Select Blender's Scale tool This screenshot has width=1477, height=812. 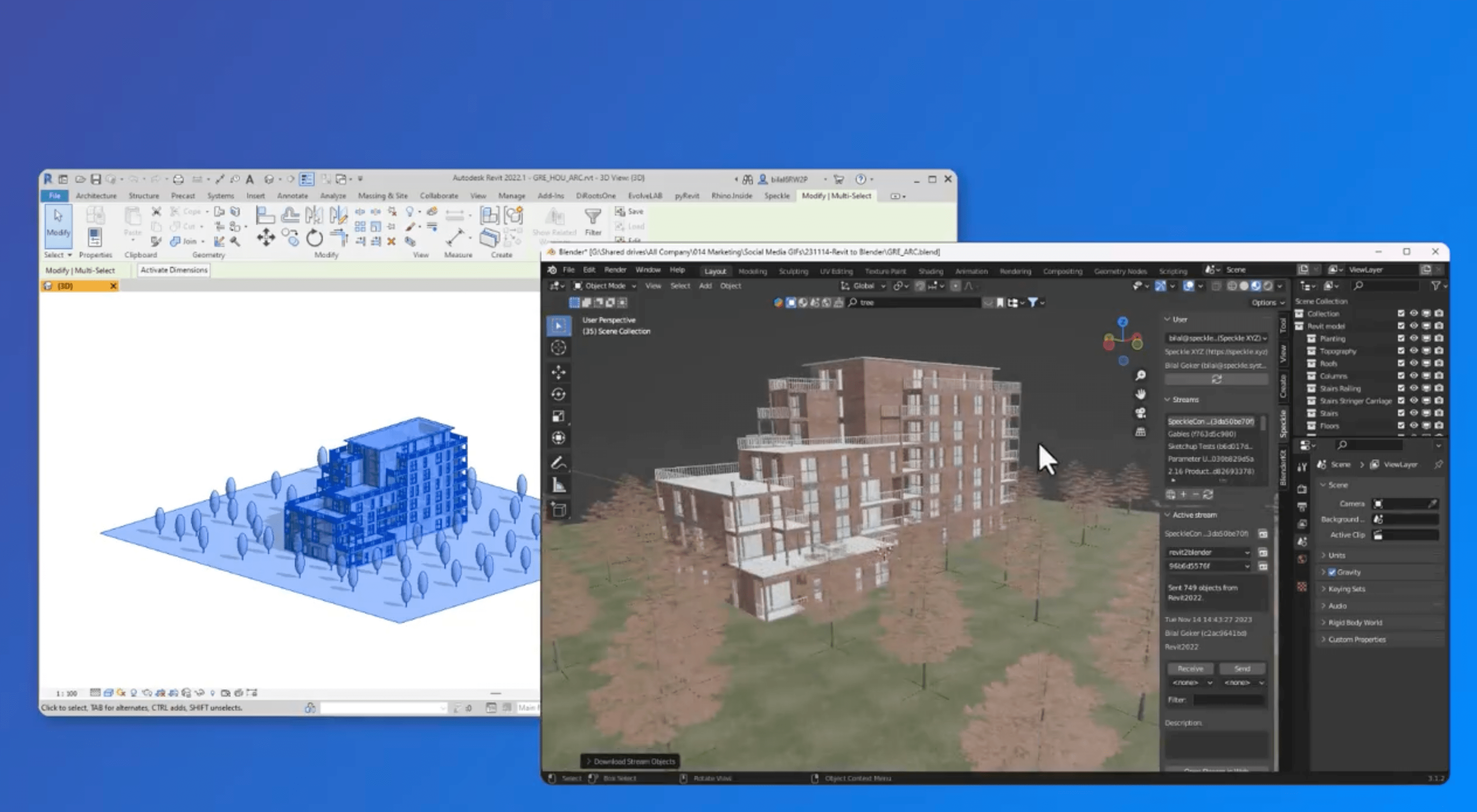pyautogui.click(x=559, y=416)
